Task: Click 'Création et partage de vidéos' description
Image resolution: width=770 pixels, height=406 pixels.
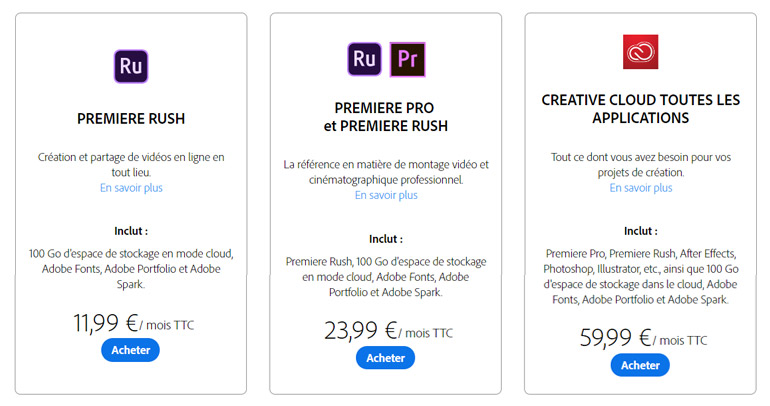Action: click(131, 164)
